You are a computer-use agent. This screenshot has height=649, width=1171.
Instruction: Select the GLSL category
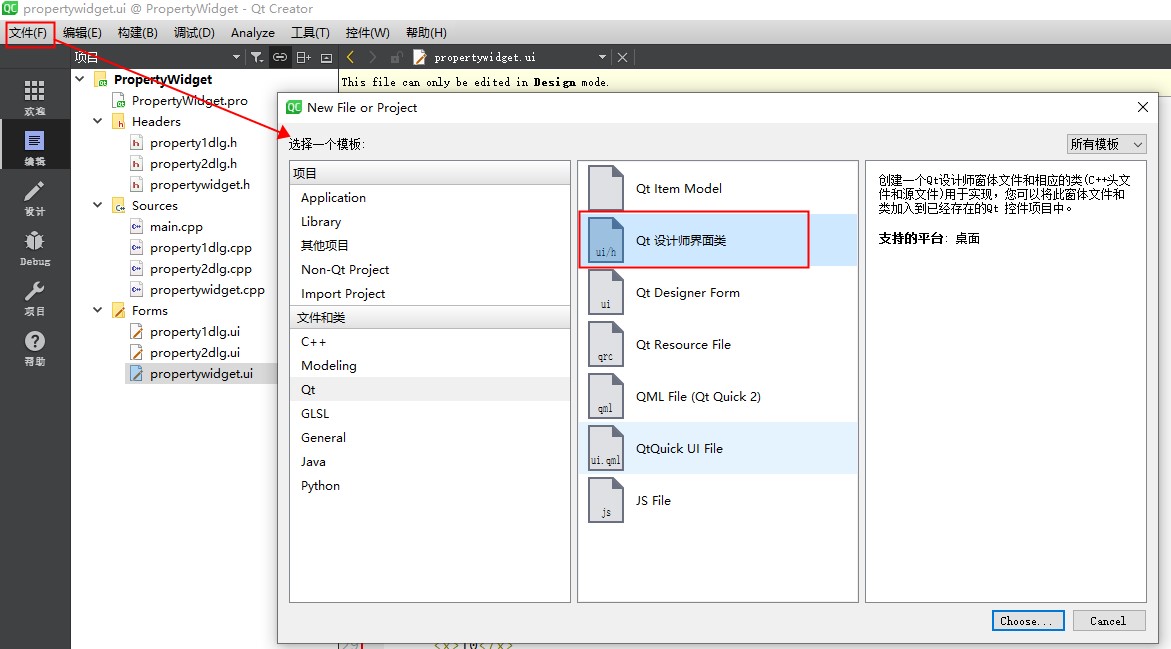click(x=429, y=413)
